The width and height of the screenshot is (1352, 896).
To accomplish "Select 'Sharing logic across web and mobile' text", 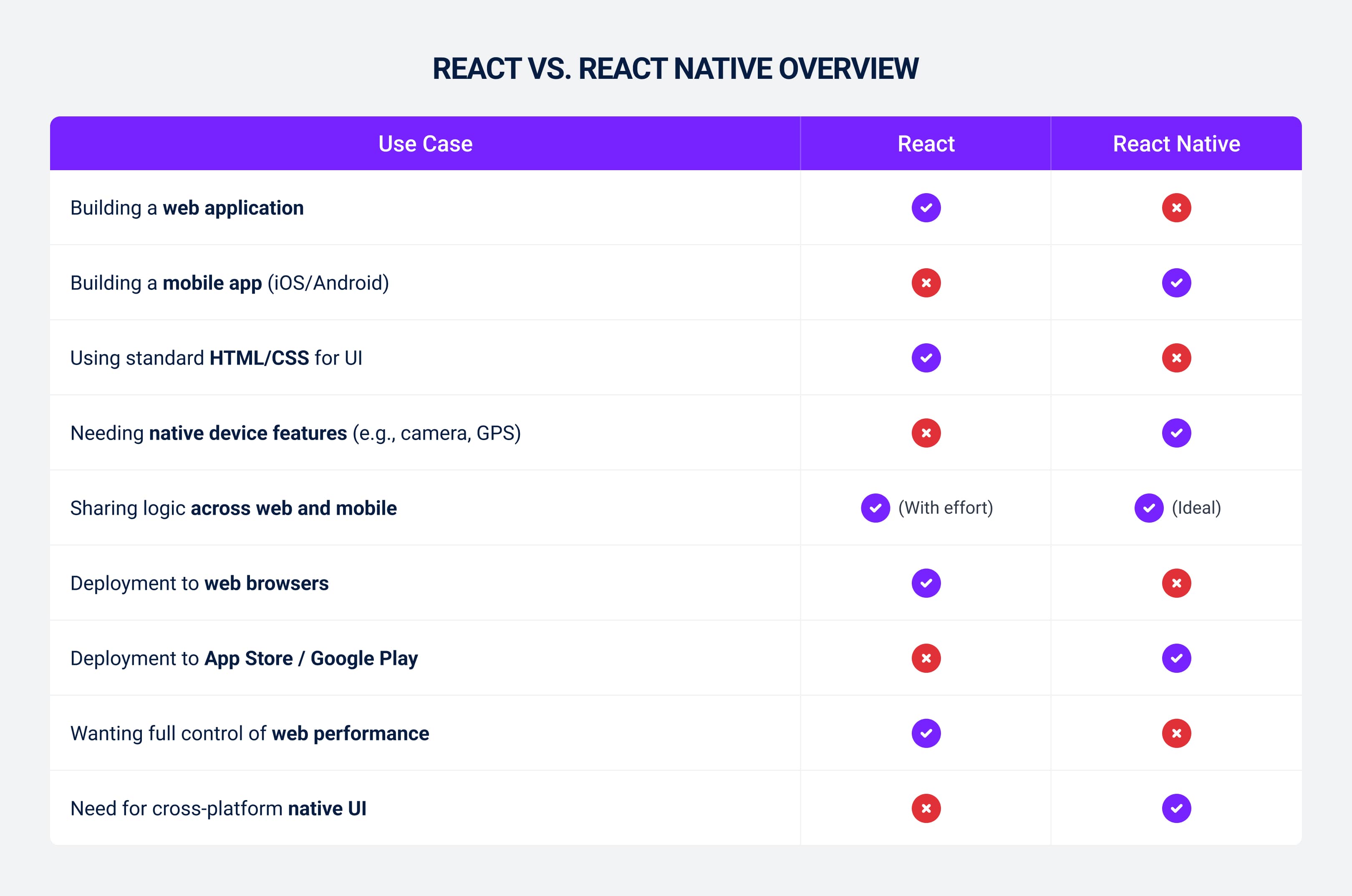I will click(233, 508).
